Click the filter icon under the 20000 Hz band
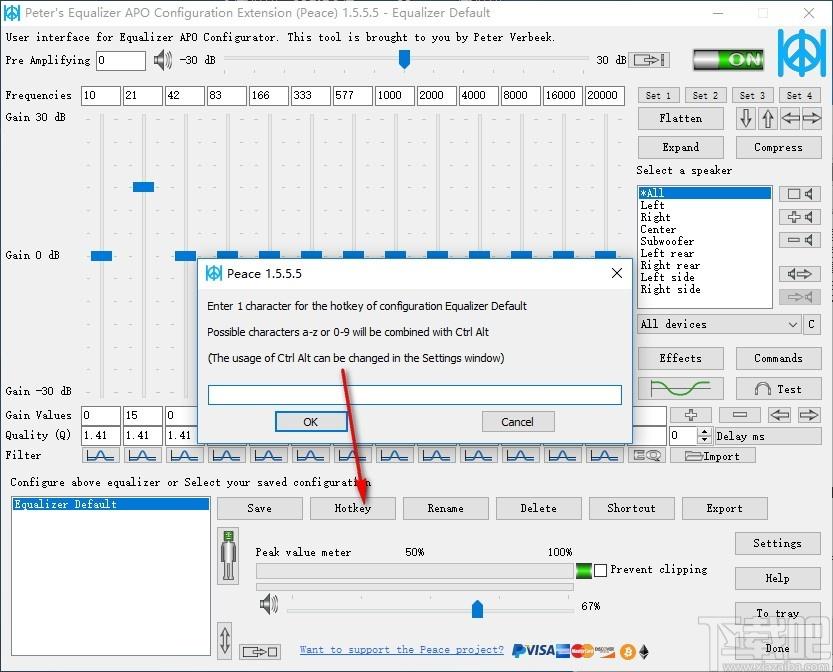Screen dimensions: 833x672 (x=605, y=455)
